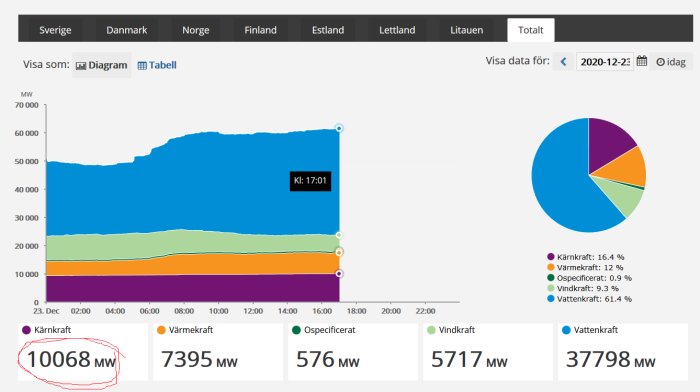Image resolution: width=700 pixels, height=392 pixels.
Task: Select the 10068 MW Kärnkraft value
Action: (x=71, y=359)
